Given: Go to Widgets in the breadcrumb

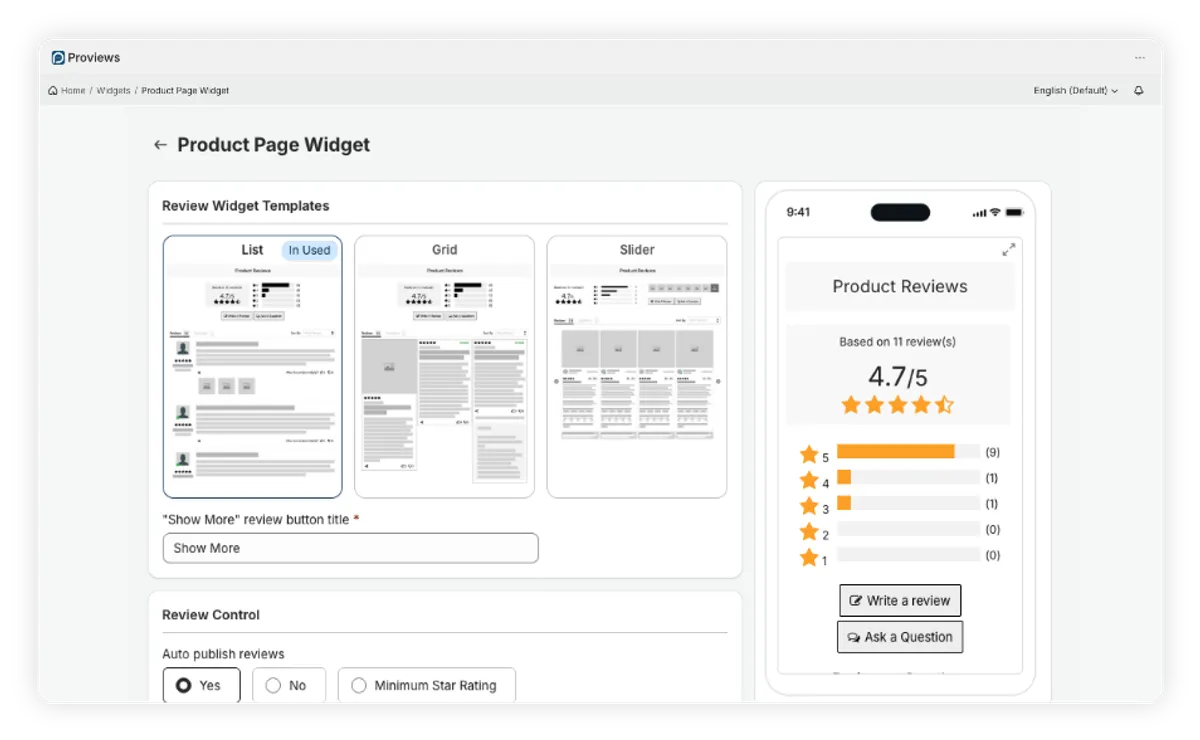Looking at the screenshot, I should [113, 91].
